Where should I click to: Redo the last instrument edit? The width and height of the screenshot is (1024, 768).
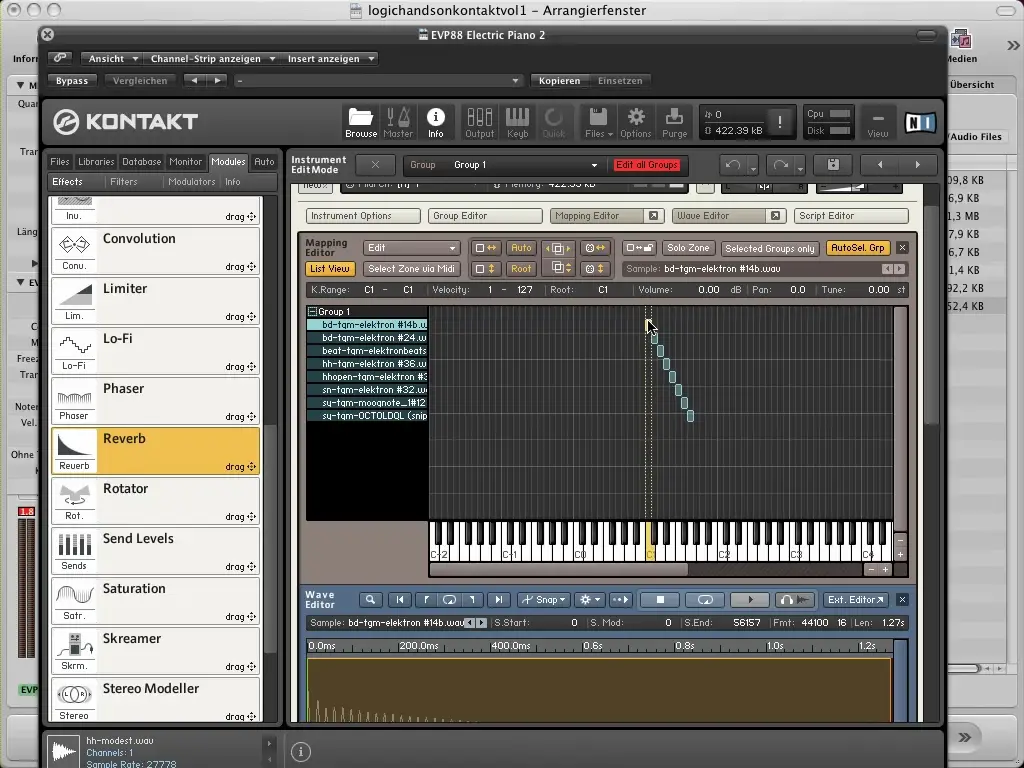780,165
